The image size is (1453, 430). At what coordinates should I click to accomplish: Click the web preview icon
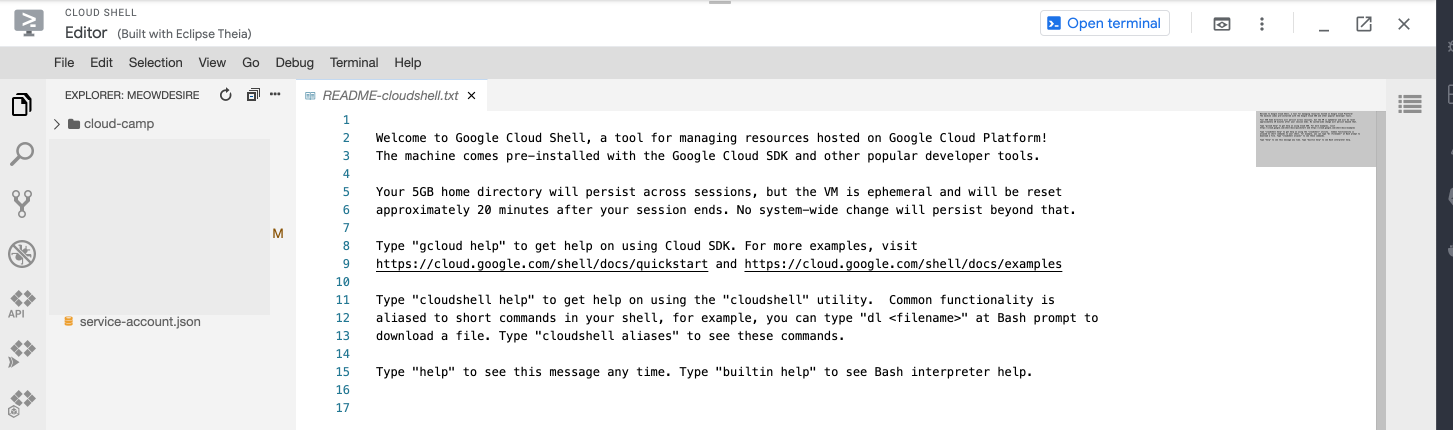click(1222, 24)
